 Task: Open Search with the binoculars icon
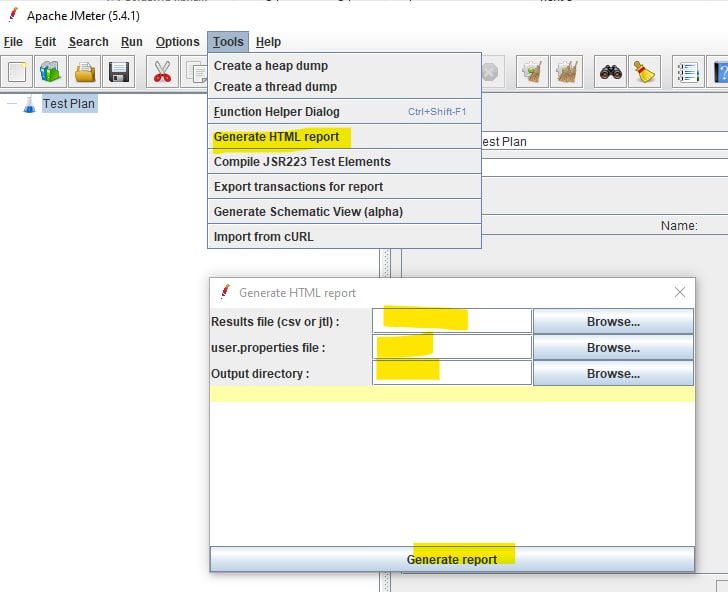coord(611,72)
